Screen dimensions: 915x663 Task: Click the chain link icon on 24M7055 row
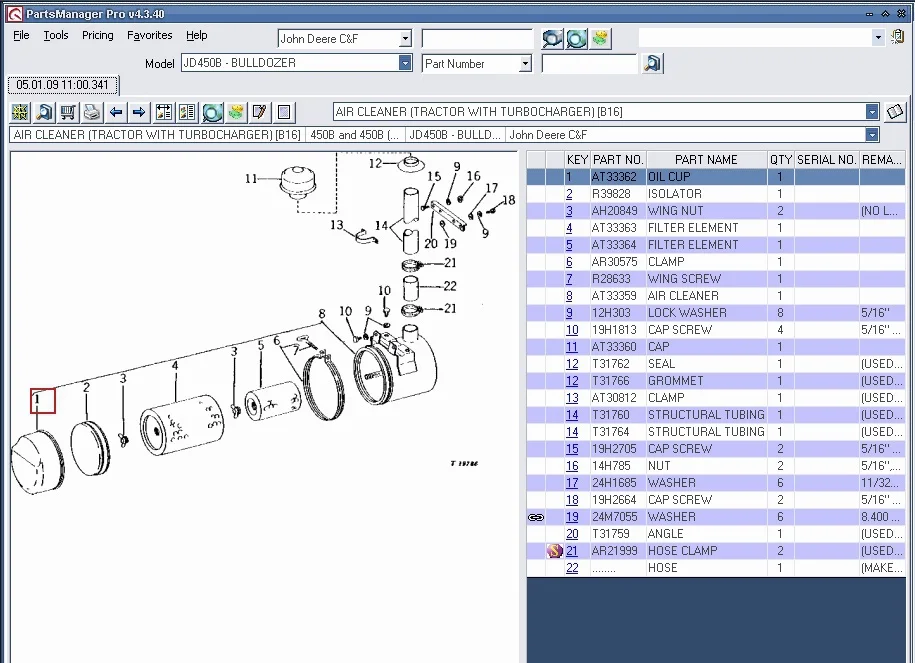click(536, 517)
